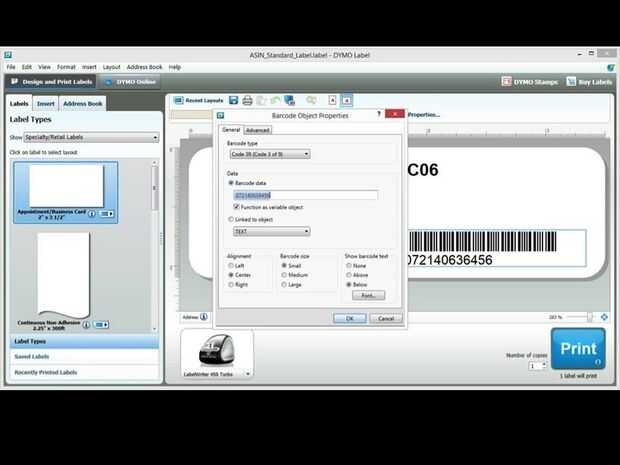This screenshot has height=465, width=620.
Task: Open the DYMO Online tab
Action: 130,82
